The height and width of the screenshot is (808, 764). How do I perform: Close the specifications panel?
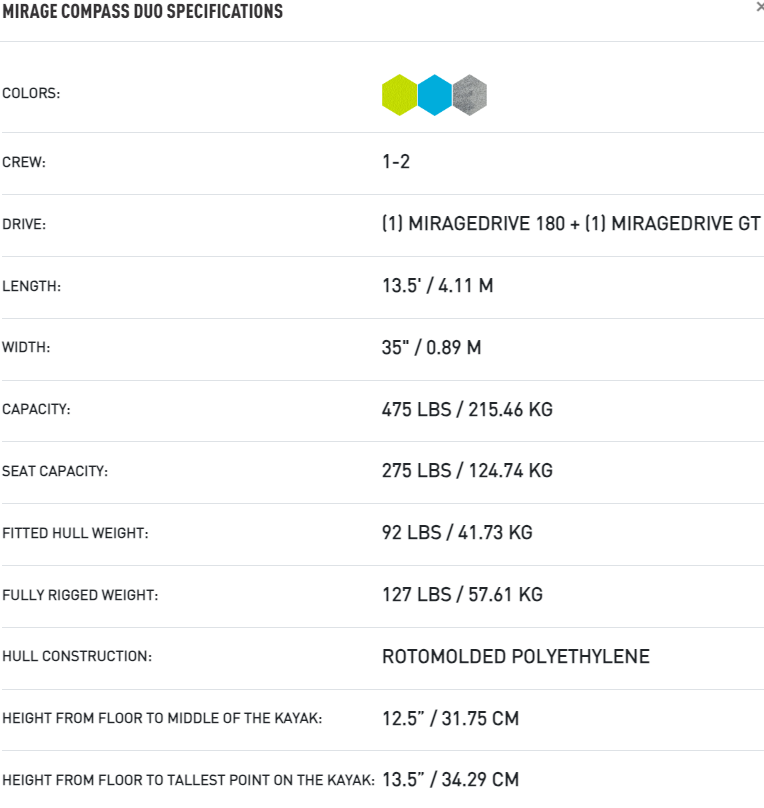pos(760,7)
